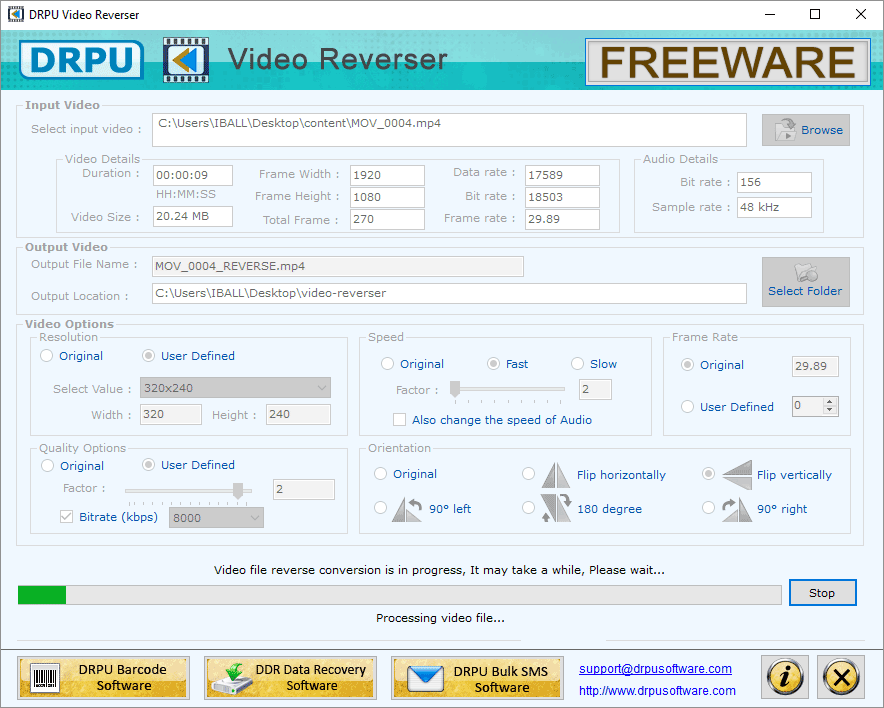Screen dimensions: 884x708
Task: Open DRPU Bulk SMS Software banner
Action: [478, 678]
